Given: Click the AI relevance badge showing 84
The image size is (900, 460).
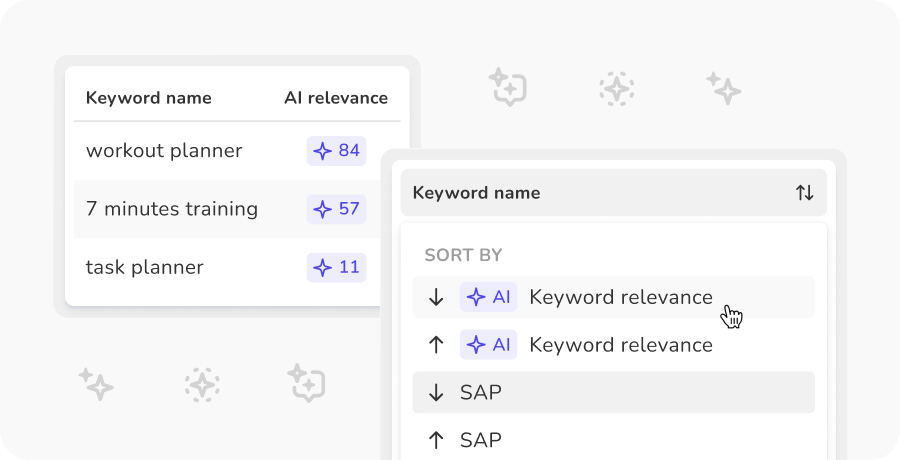Looking at the screenshot, I should click(336, 151).
